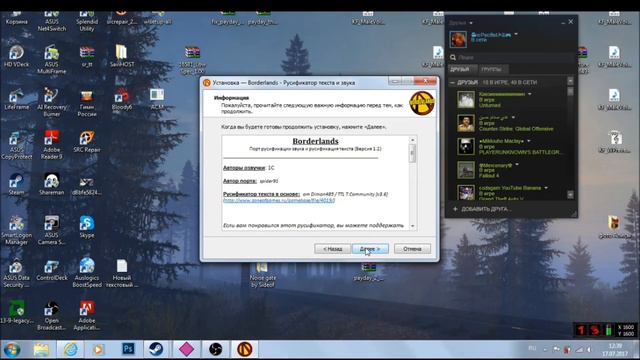Select the AI Recovery Burner desktop icon

[51, 102]
